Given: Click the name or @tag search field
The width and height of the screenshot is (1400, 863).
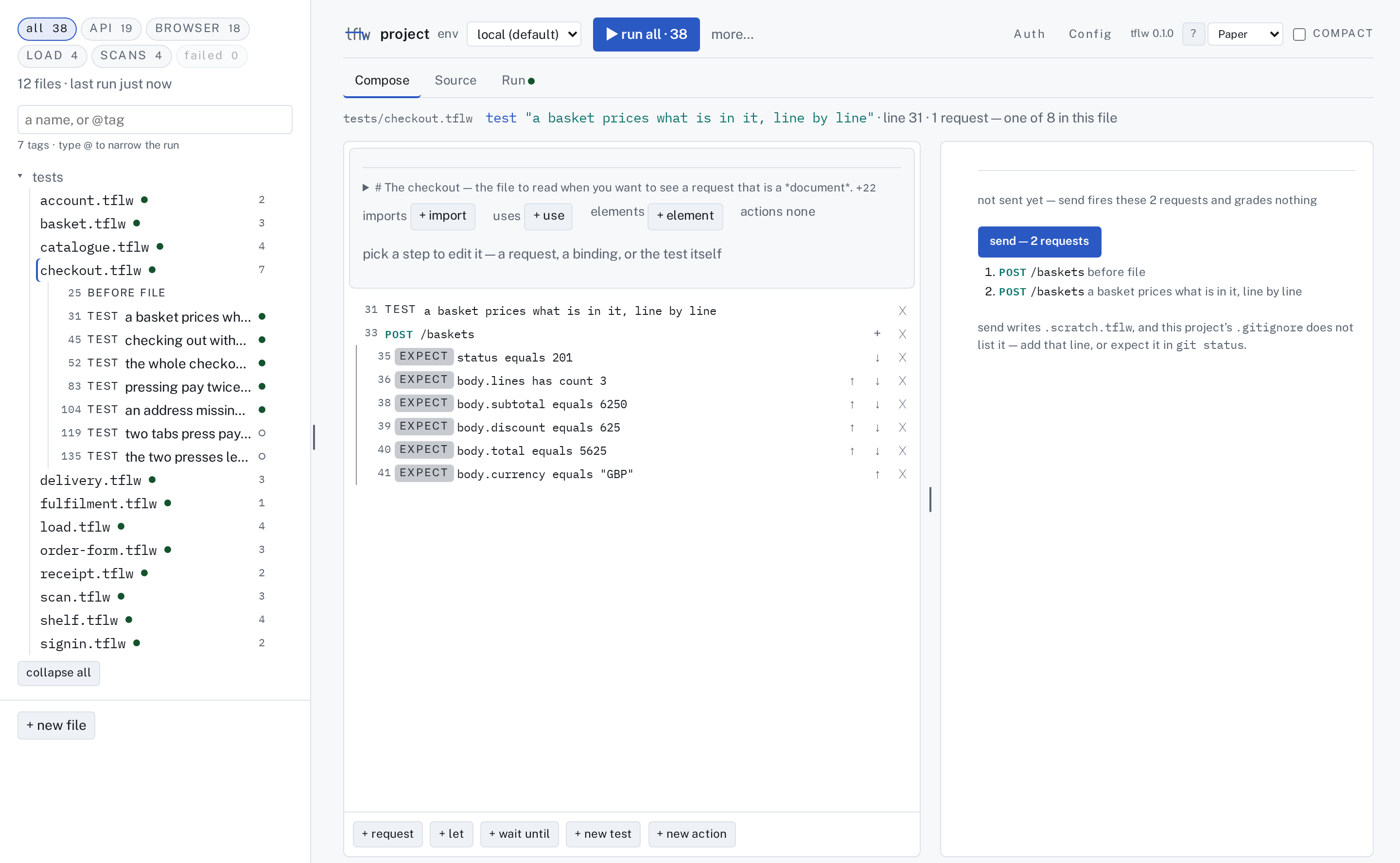Looking at the screenshot, I should tap(155, 119).
